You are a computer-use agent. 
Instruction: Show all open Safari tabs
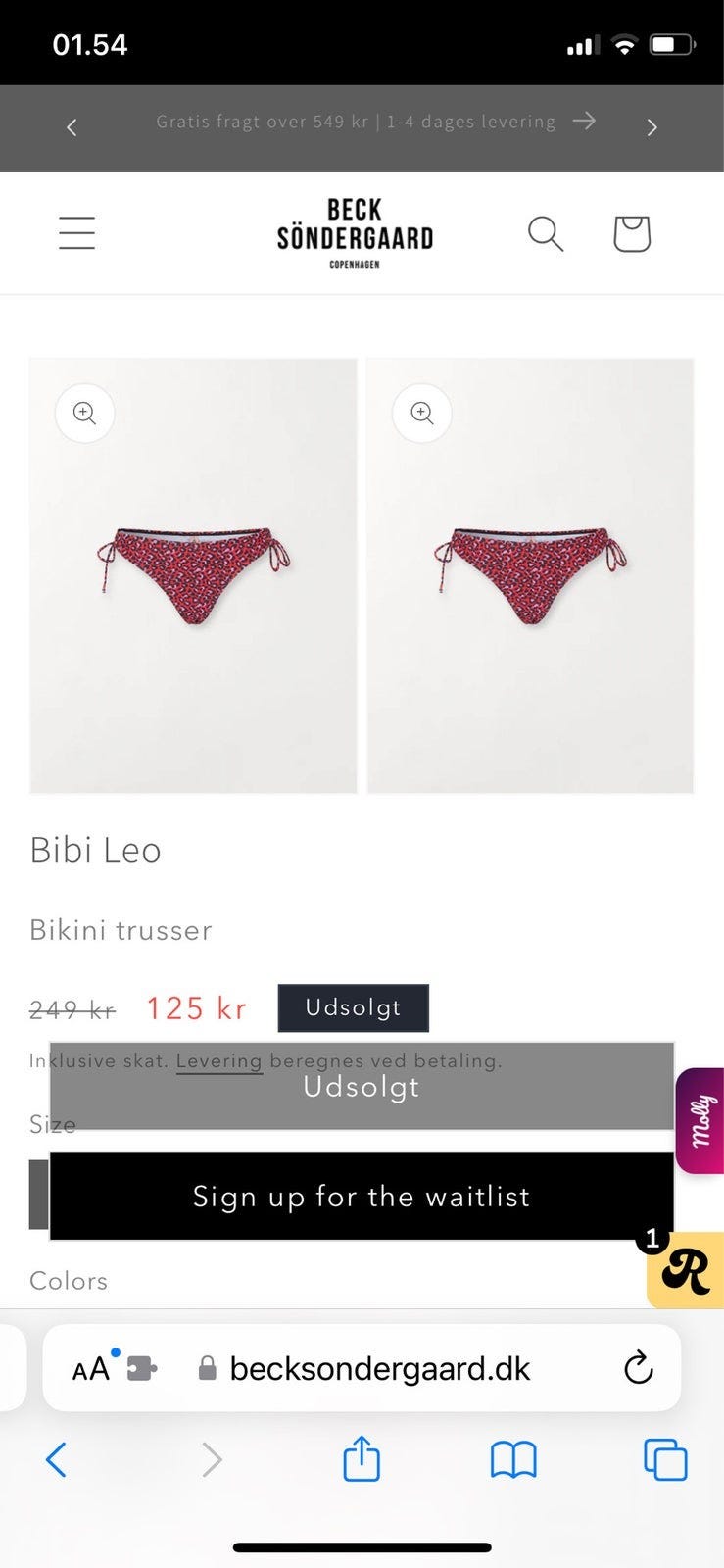click(x=665, y=1460)
